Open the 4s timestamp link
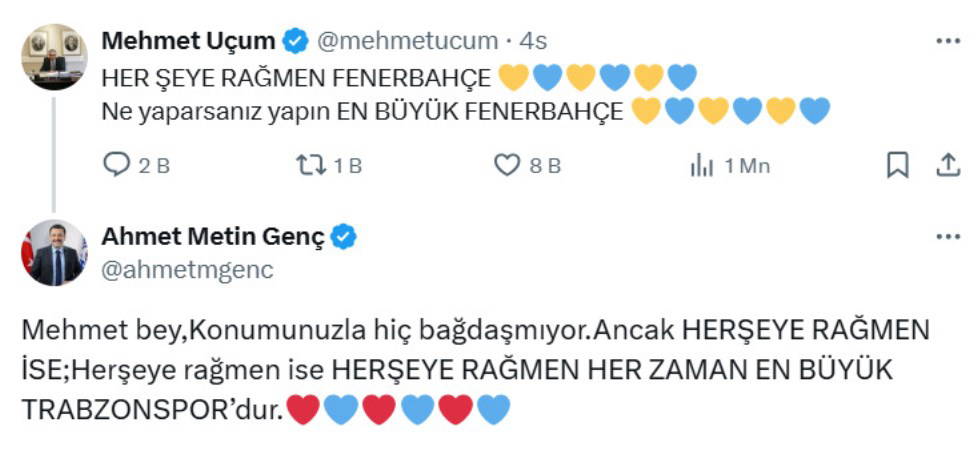 tap(530, 41)
